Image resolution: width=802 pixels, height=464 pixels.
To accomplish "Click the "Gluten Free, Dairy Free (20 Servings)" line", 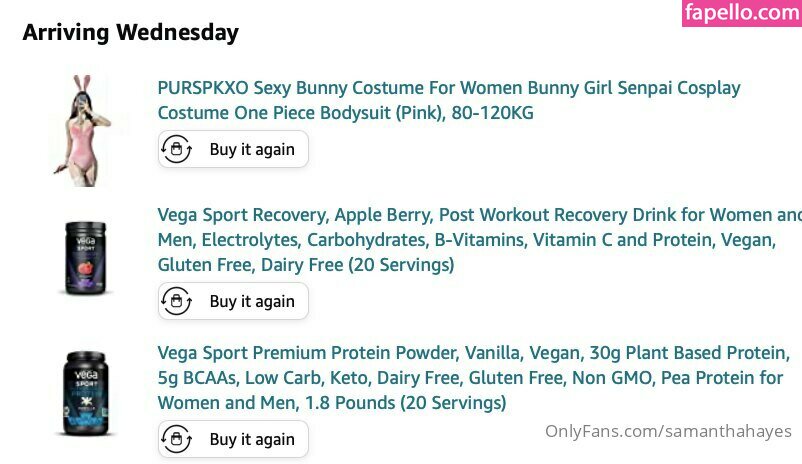I will [305, 265].
